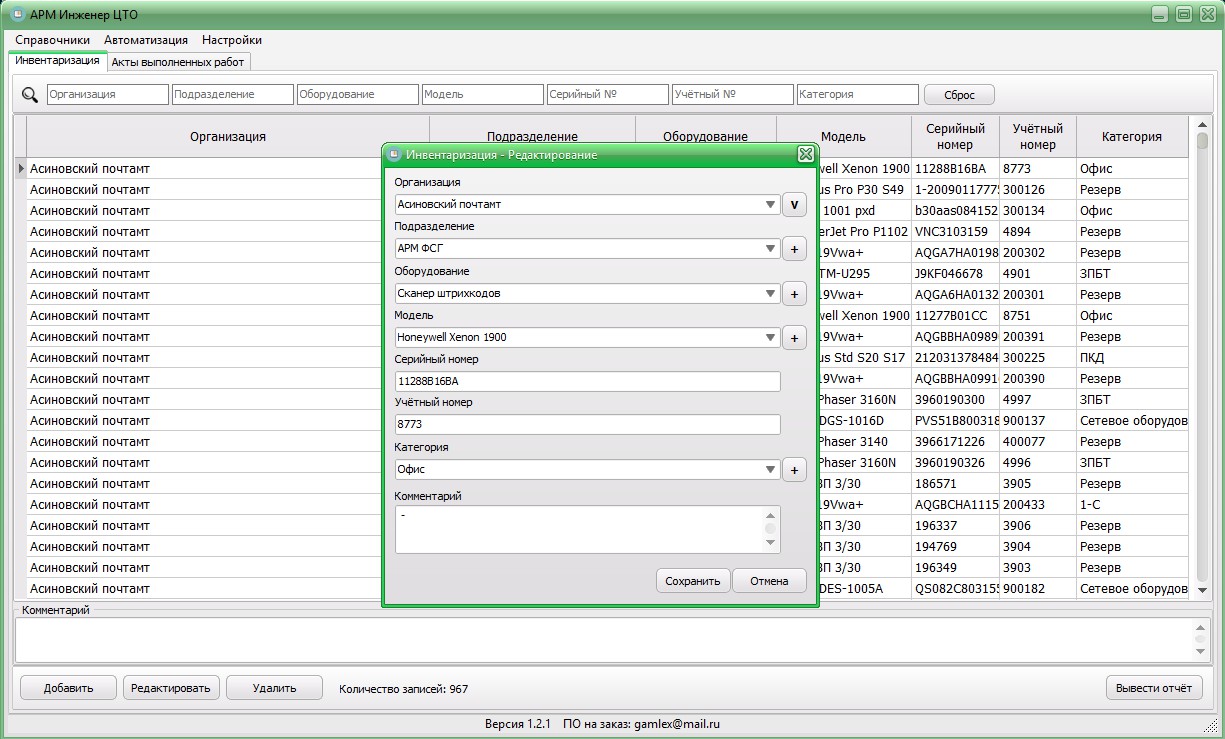Click the dialog Комментарий scrollbar down arrow
This screenshot has width=1225, height=739.
pyautogui.click(x=770, y=543)
